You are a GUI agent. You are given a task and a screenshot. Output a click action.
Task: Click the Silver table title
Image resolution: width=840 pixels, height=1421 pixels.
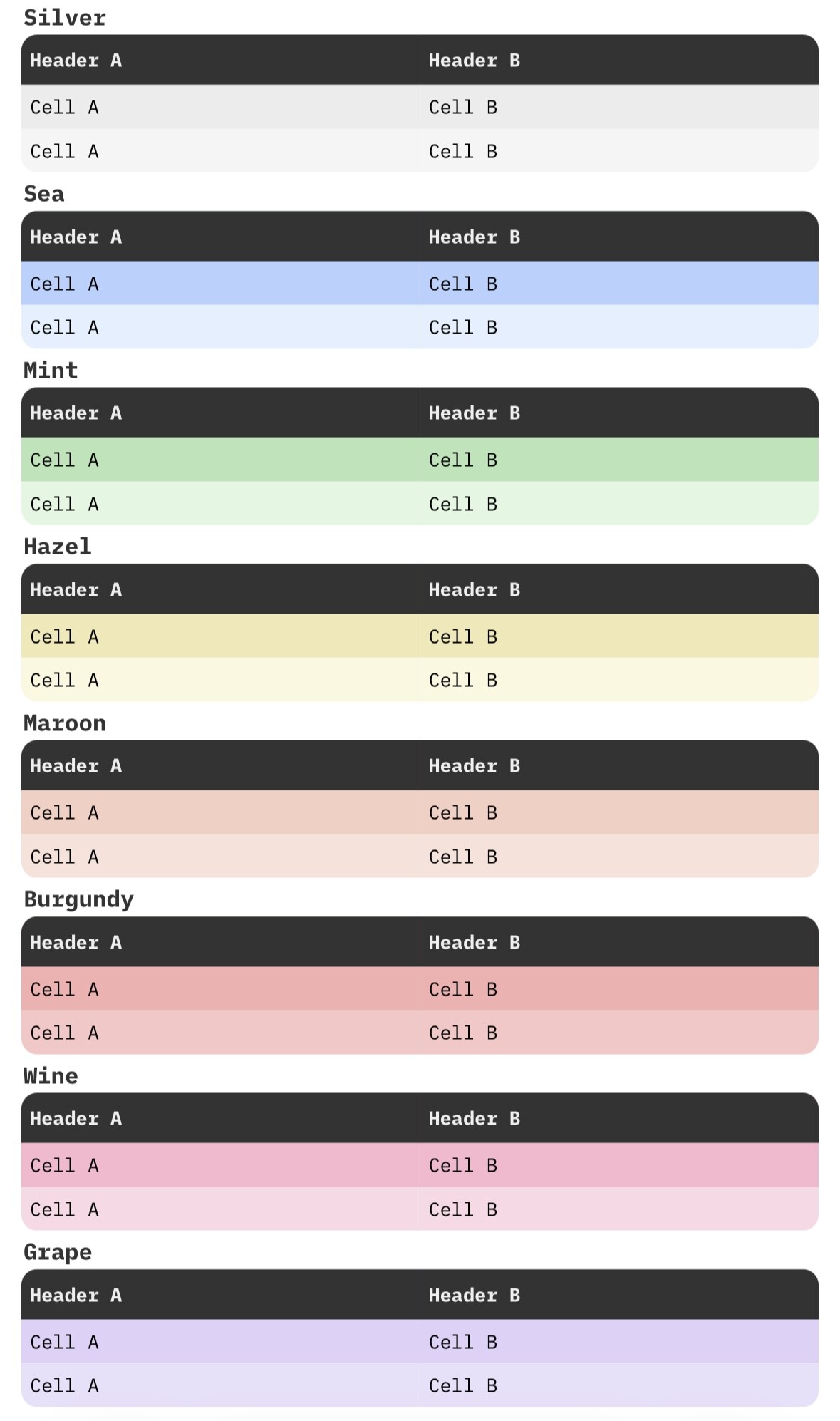pos(65,18)
